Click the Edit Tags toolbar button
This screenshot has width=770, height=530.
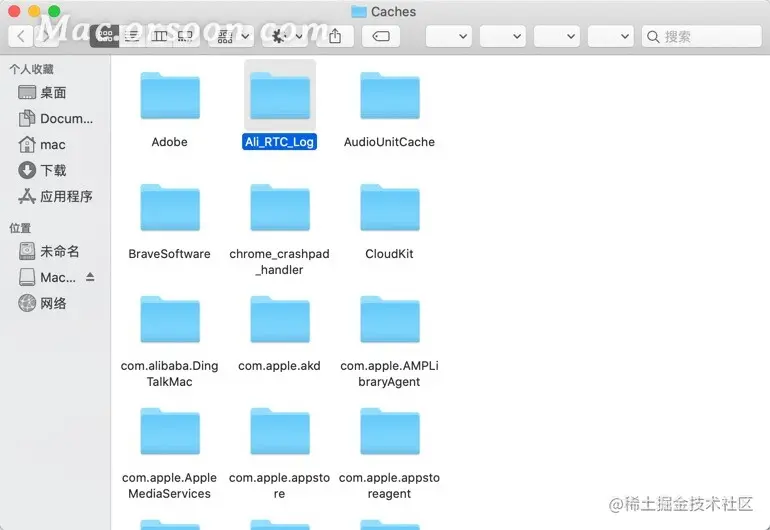[x=381, y=36]
